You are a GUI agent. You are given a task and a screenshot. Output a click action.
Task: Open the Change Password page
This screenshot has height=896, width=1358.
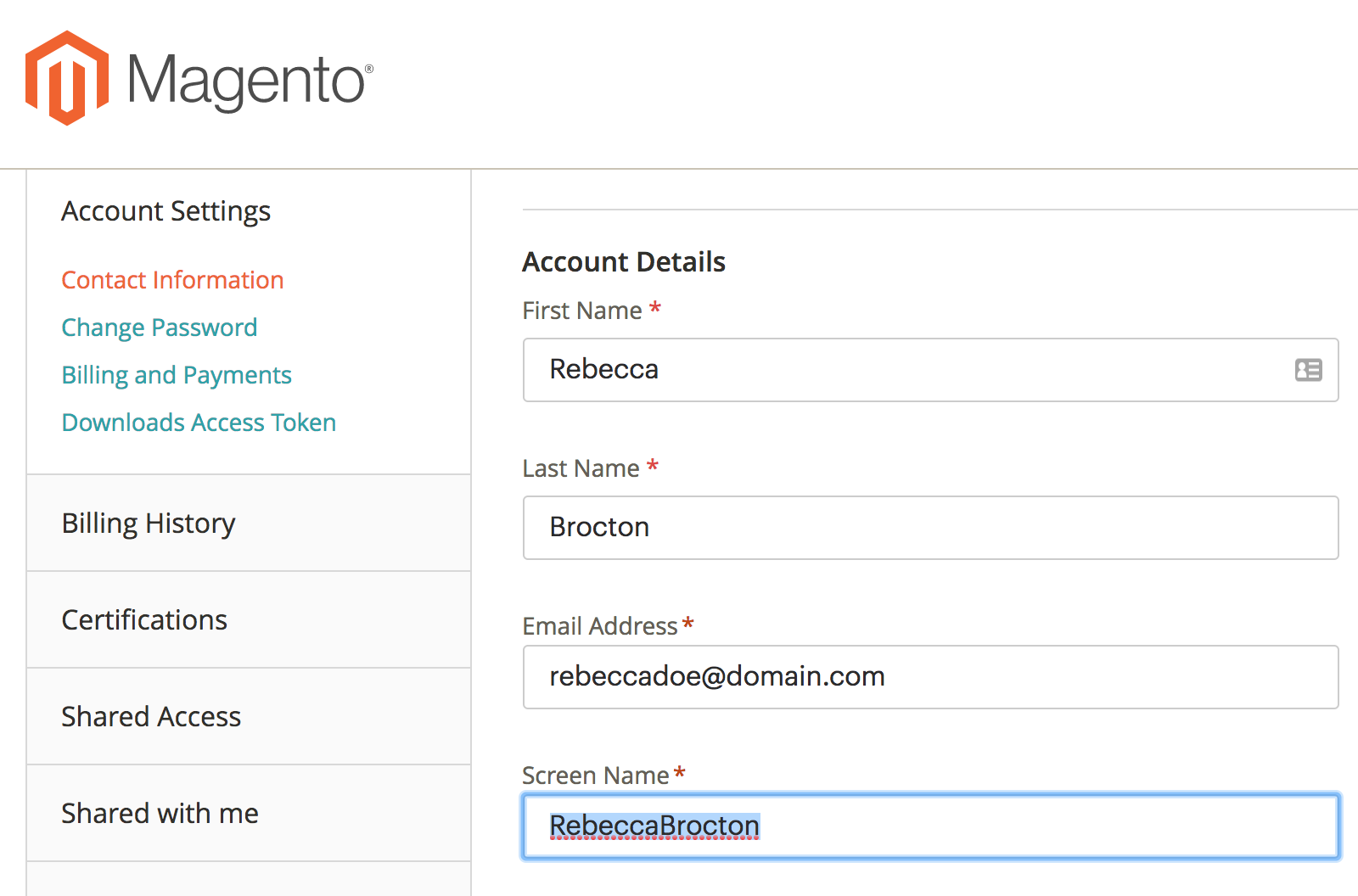point(159,328)
